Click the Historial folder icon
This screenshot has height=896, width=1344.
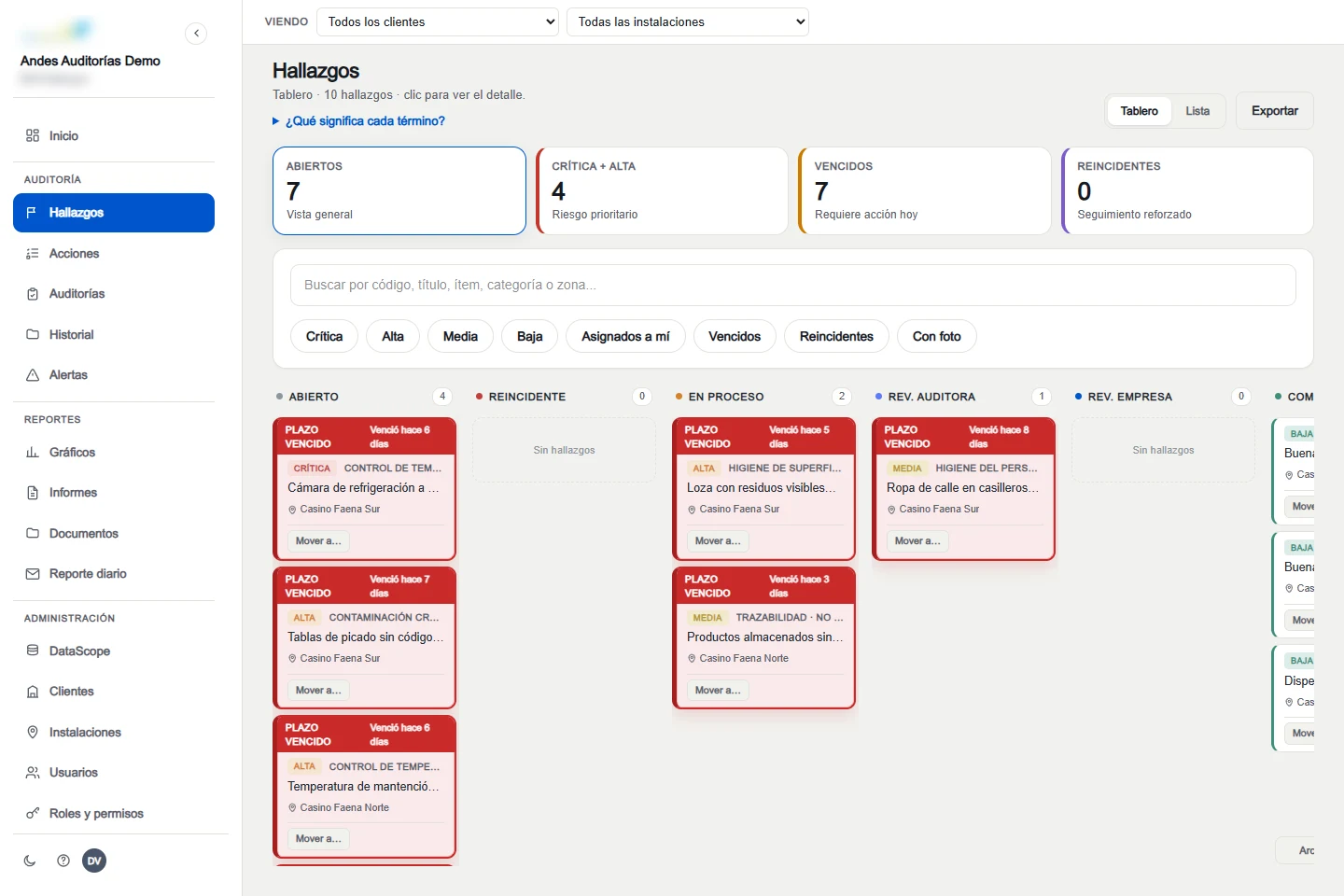point(33,334)
